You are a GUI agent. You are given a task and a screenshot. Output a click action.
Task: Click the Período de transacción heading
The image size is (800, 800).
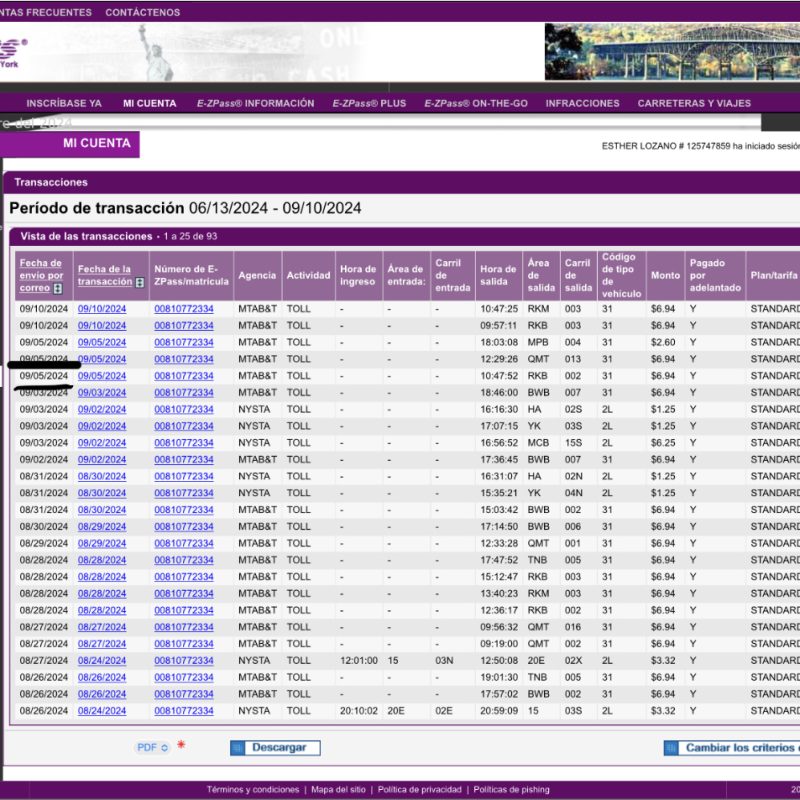pyautogui.click(x=185, y=208)
